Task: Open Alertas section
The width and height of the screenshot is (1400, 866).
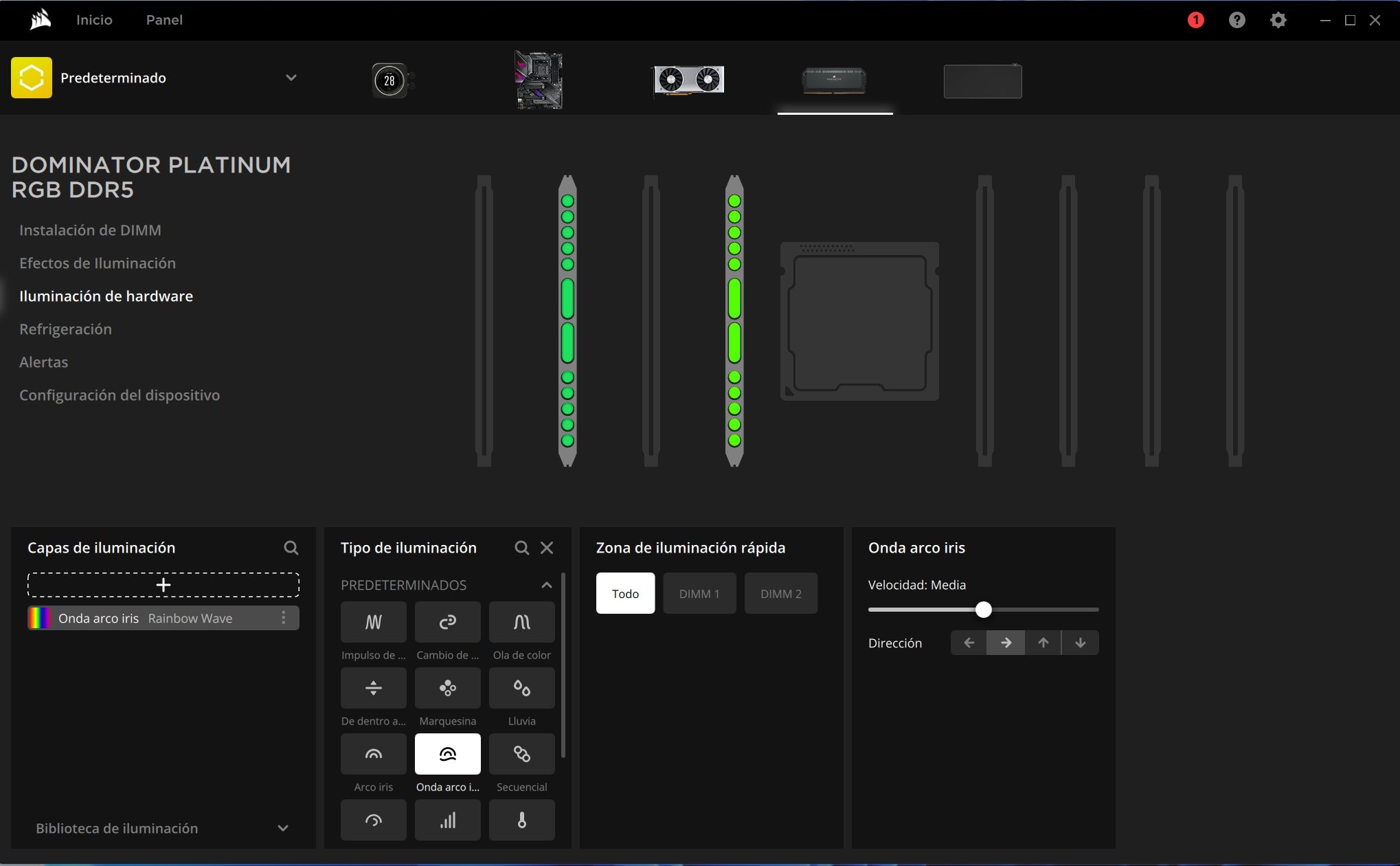Action: 43,362
